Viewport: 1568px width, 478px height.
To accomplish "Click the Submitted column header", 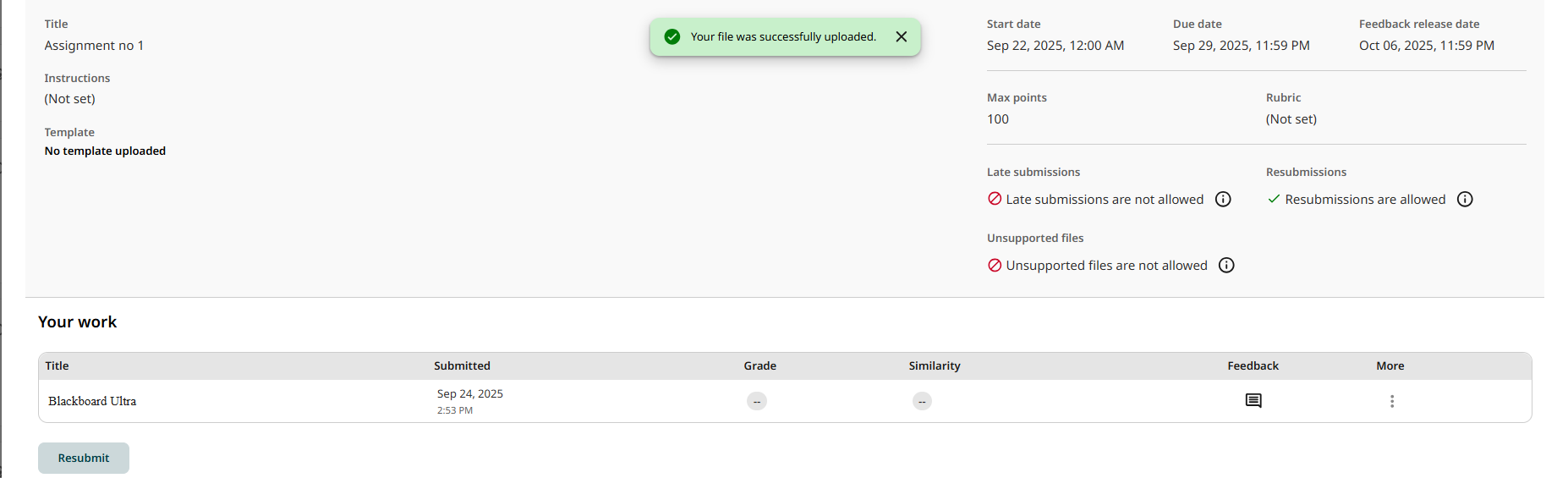I will (x=462, y=366).
